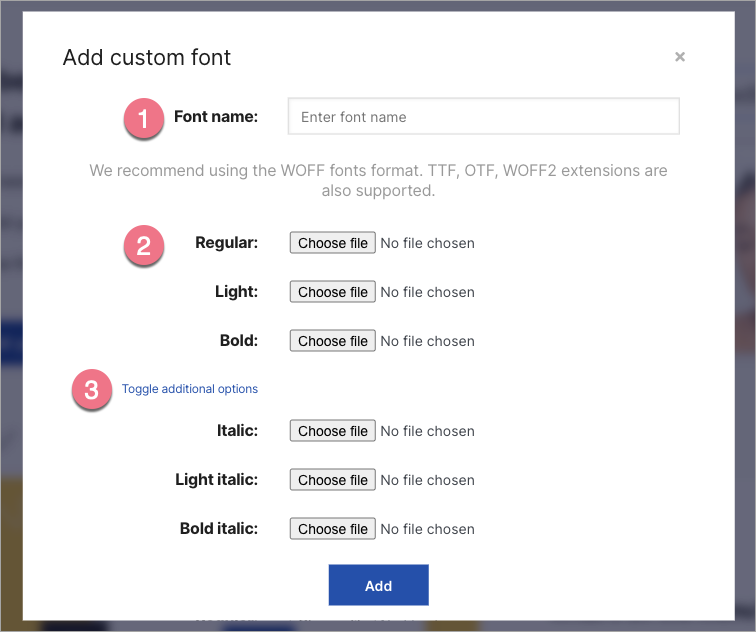Click the red number 1 badge
The width and height of the screenshot is (756, 632).
click(x=143, y=118)
